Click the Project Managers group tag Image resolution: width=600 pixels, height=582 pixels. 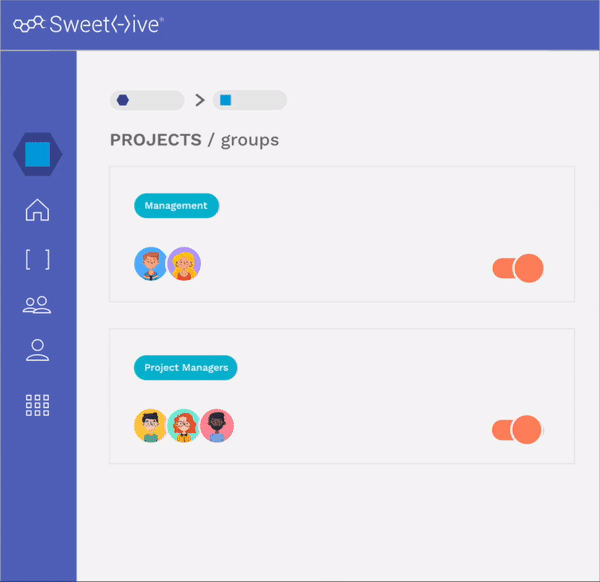[x=186, y=367]
